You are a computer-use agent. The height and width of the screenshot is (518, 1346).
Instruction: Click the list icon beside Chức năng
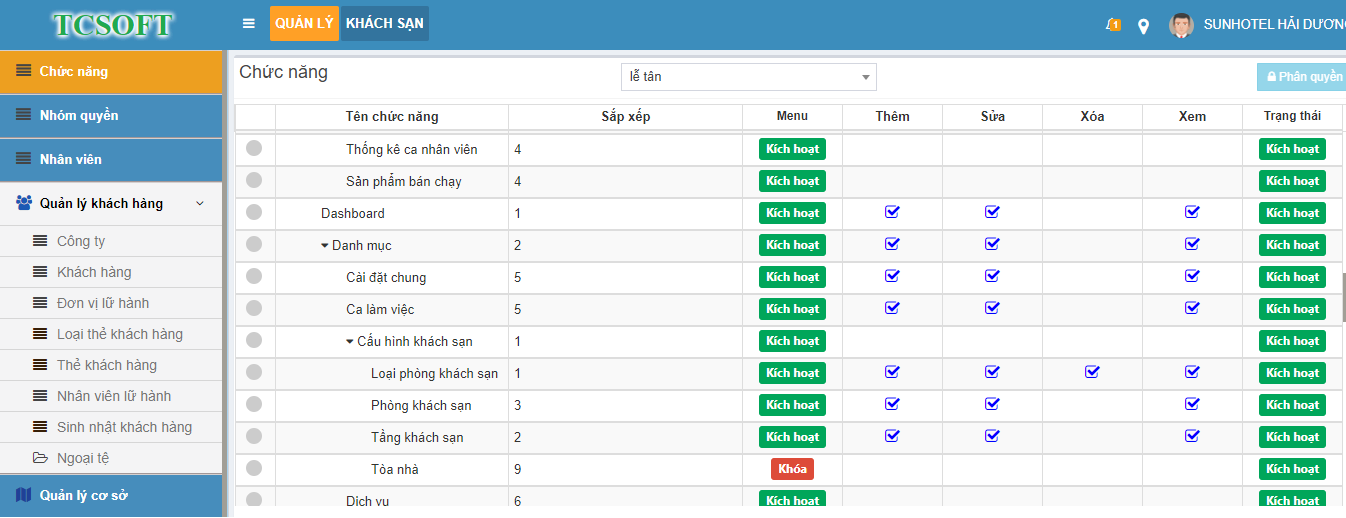coord(23,71)
